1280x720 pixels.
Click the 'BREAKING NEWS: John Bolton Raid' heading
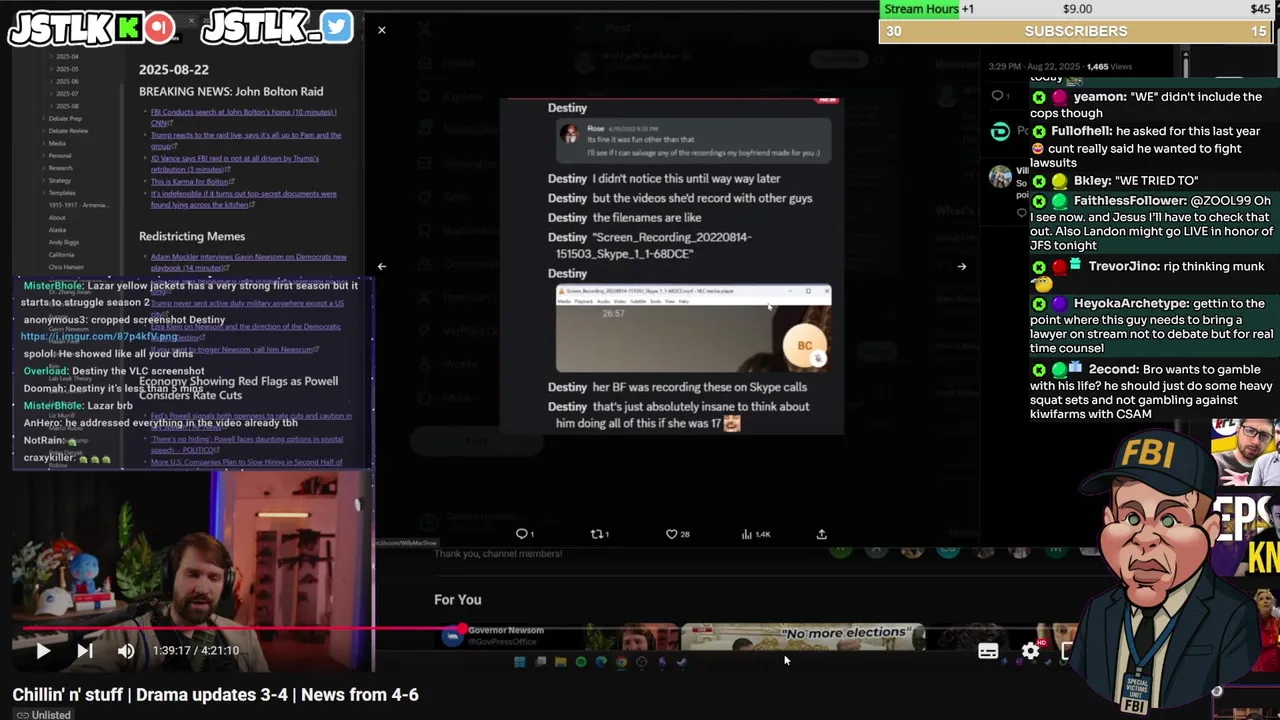[231, 91]
